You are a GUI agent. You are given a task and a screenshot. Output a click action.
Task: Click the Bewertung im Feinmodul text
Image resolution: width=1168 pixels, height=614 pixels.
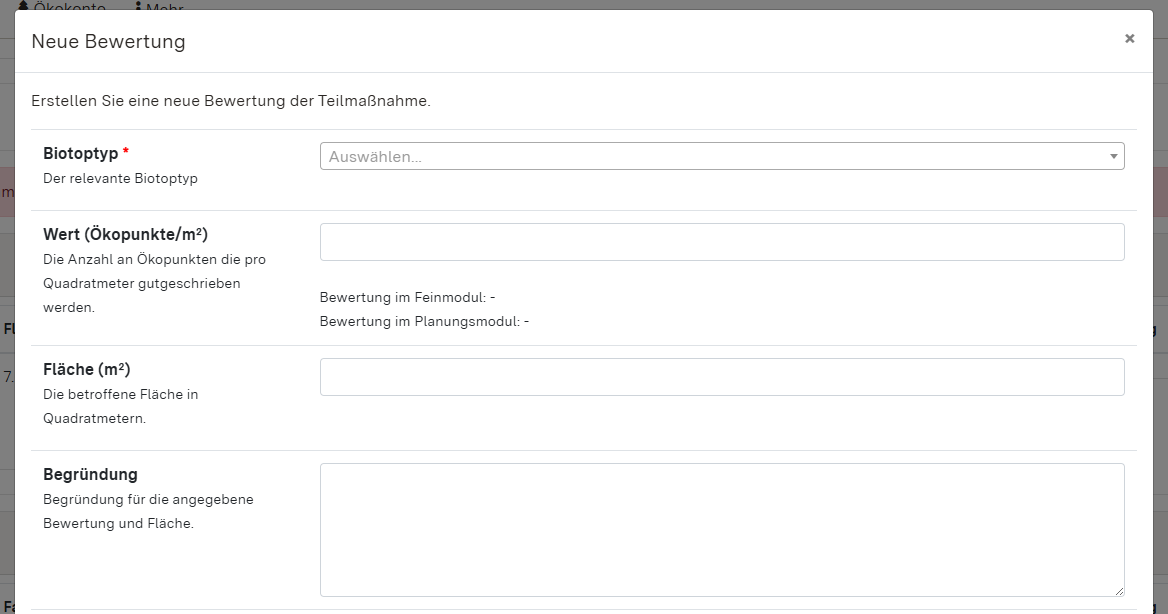click(x=407, y=297)
